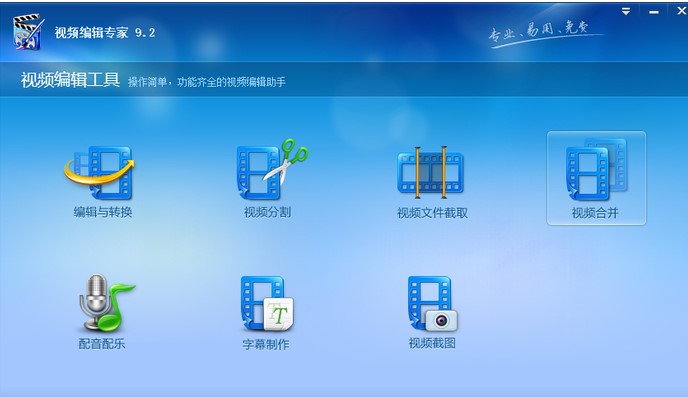Viewport: 688px width, 397px height.
Task: Open the 配音配乐 microphone icon
Action: pyautogui.click(x=107, y=303)
